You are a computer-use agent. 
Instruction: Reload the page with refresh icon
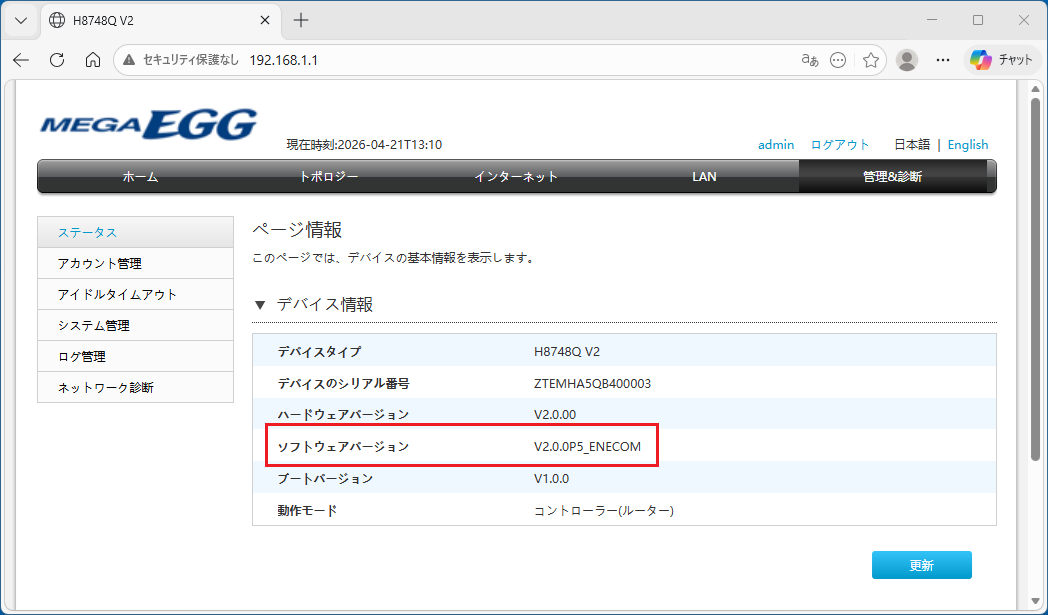pos(57,60)
